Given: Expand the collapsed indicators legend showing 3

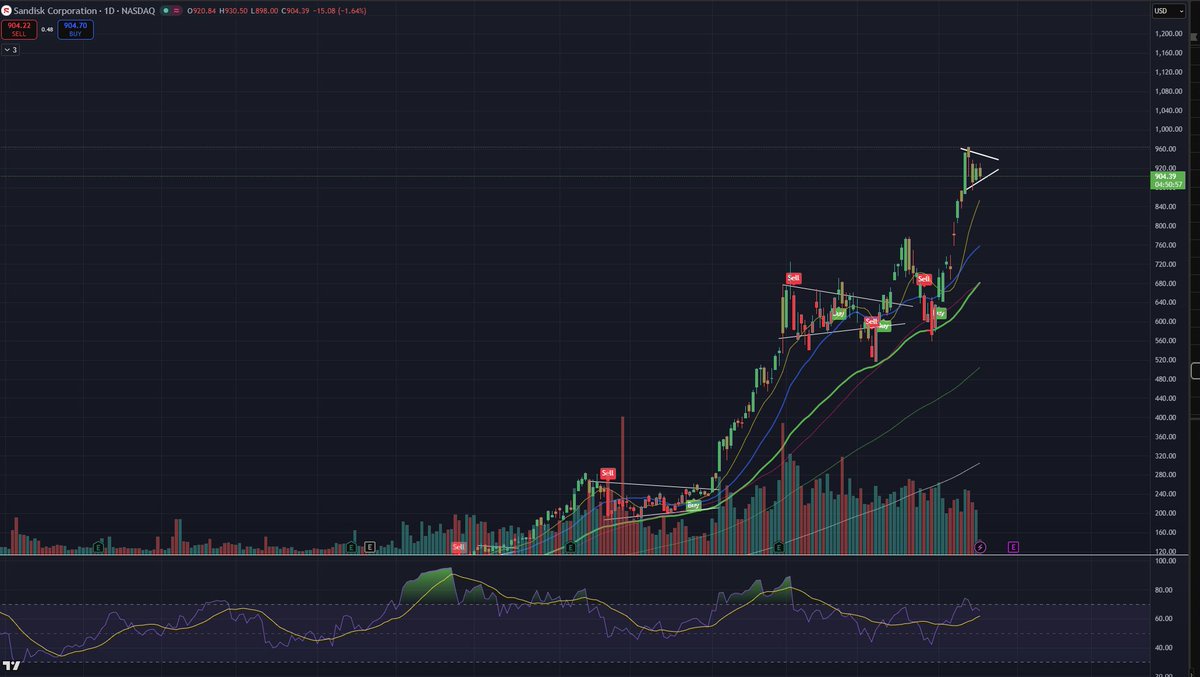Looking at the screenshot, I should [x=10, y=48].
